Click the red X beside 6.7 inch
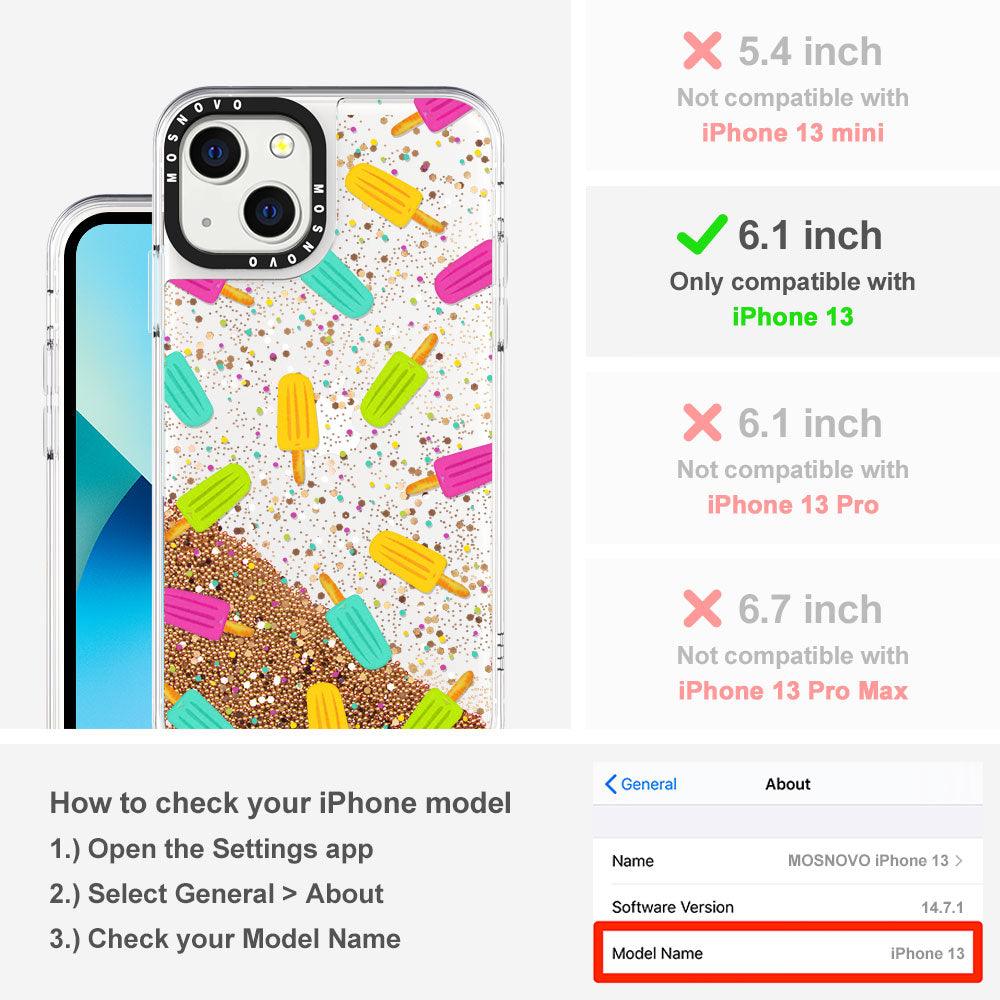Viewport: 1000px width, 1000px height. click(x=702, y=608)
